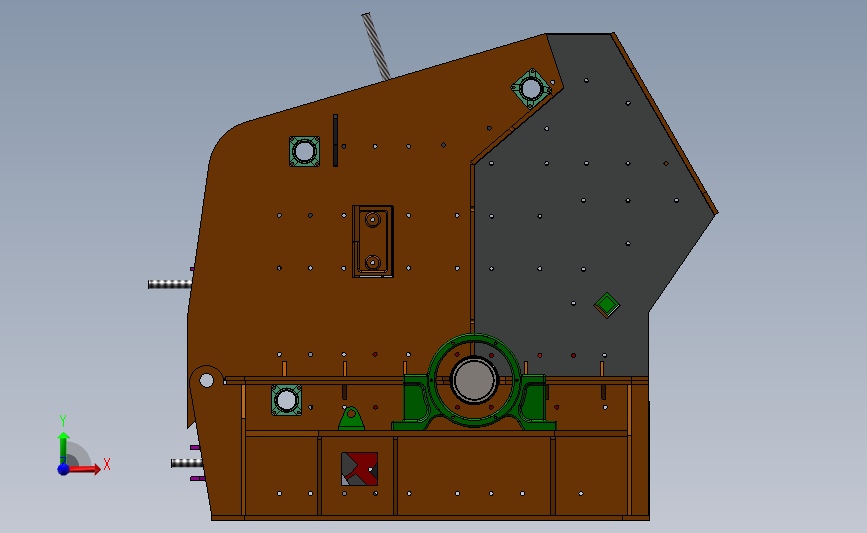Select the dark vertical bar beside upper bearing
The height and width of the screenshot is (533, 867).
click(x=335, y=140)
